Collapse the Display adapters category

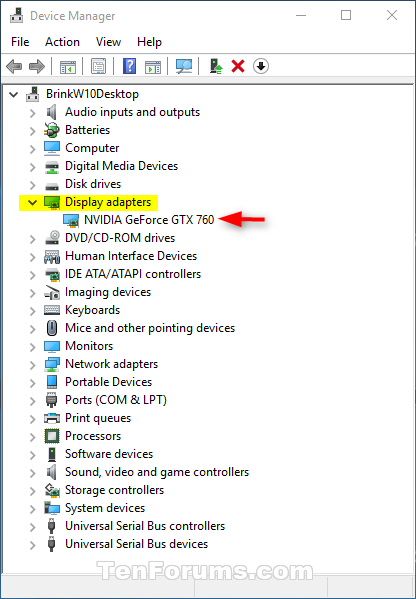(x=32, y=202)
